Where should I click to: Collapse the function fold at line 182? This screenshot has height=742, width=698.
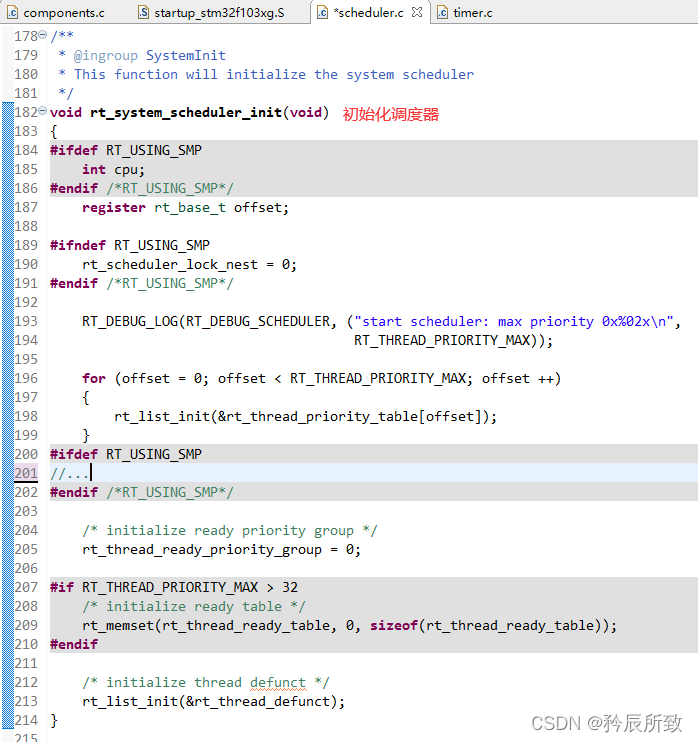43,111
